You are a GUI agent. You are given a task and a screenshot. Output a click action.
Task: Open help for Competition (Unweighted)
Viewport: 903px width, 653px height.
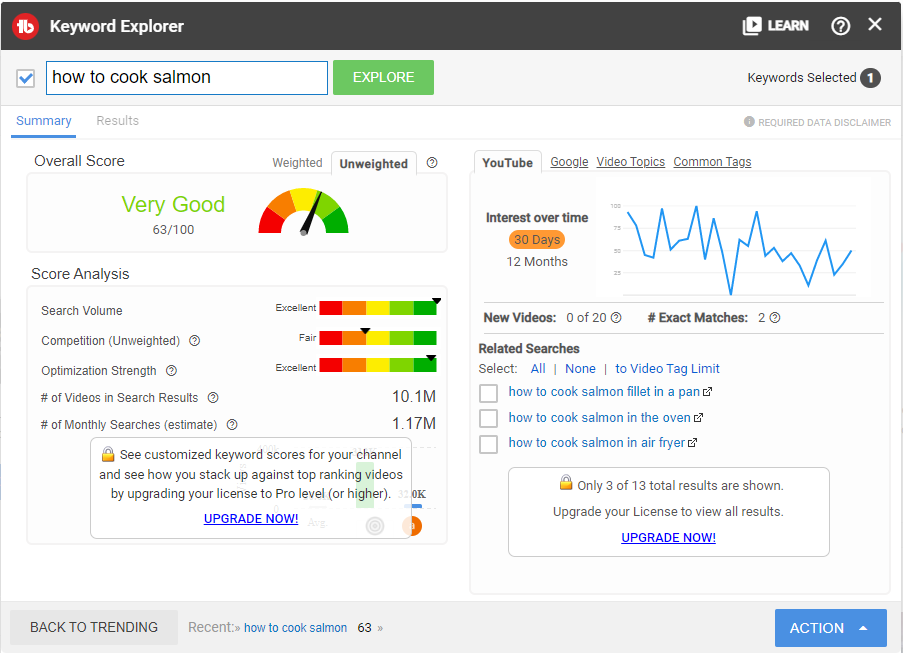195,341
